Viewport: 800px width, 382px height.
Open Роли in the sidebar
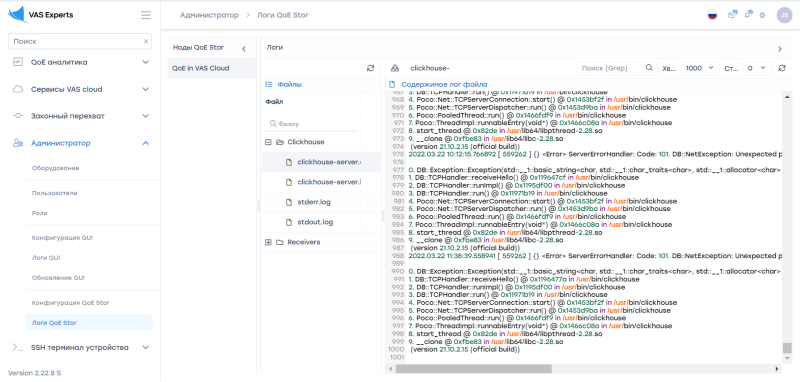(x=39, y=213)
